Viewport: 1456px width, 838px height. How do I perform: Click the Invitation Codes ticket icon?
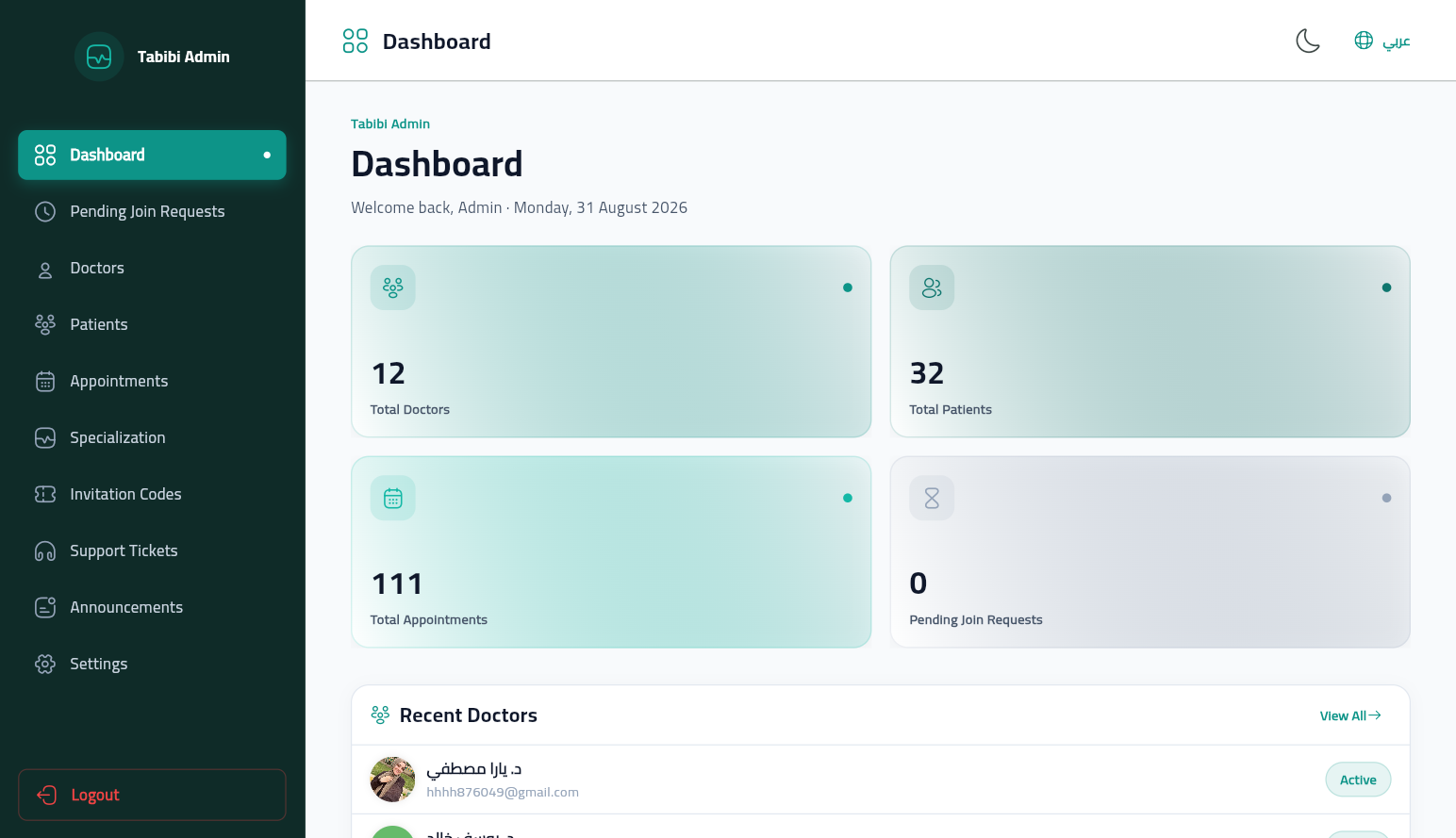(x=45, y=494)
